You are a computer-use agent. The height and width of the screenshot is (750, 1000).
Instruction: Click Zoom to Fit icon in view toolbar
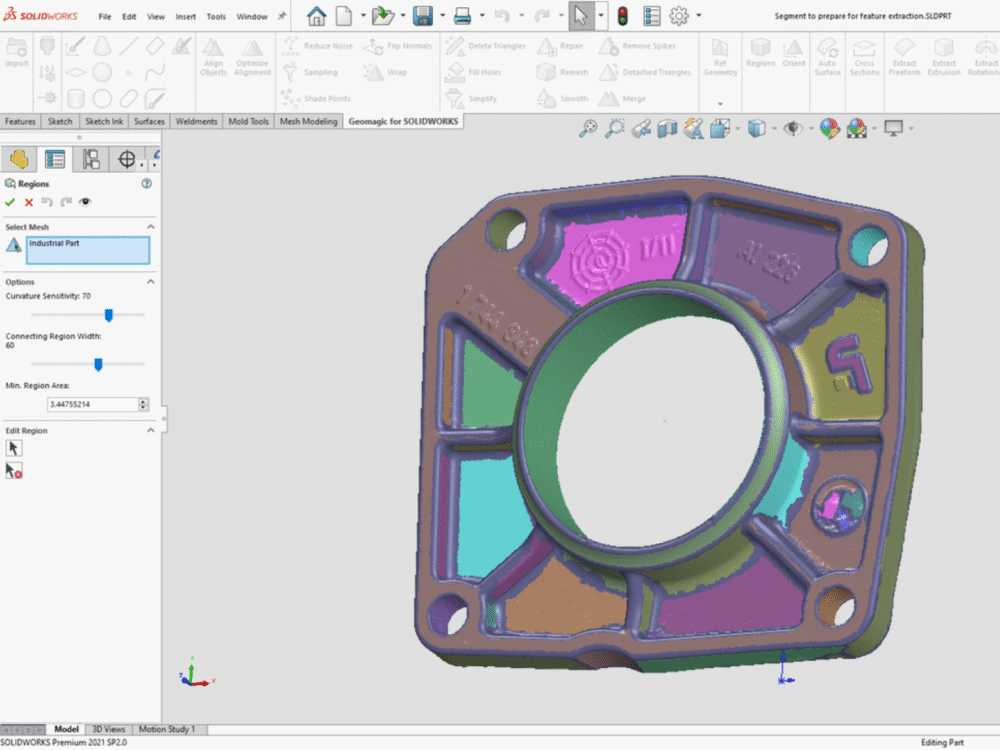pos(588,128)
